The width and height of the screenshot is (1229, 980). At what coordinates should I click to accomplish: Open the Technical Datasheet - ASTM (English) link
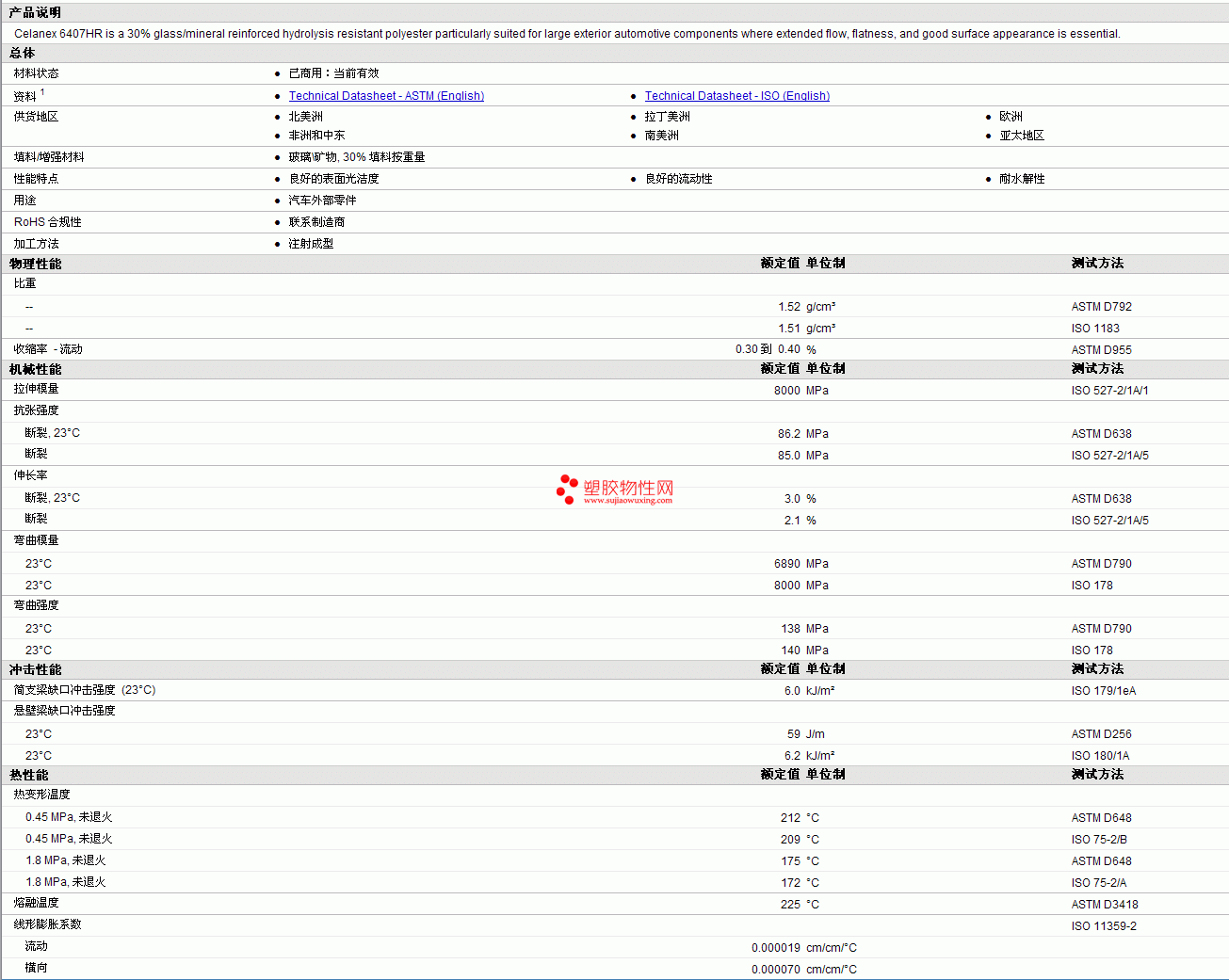(386, 96)
